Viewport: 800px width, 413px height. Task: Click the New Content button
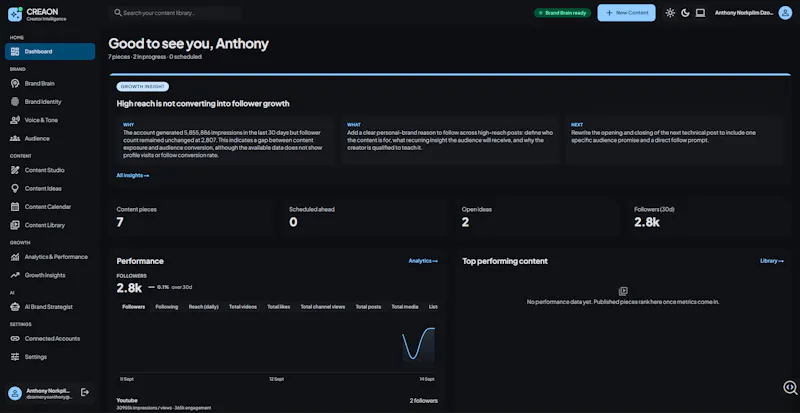[626, 13]
